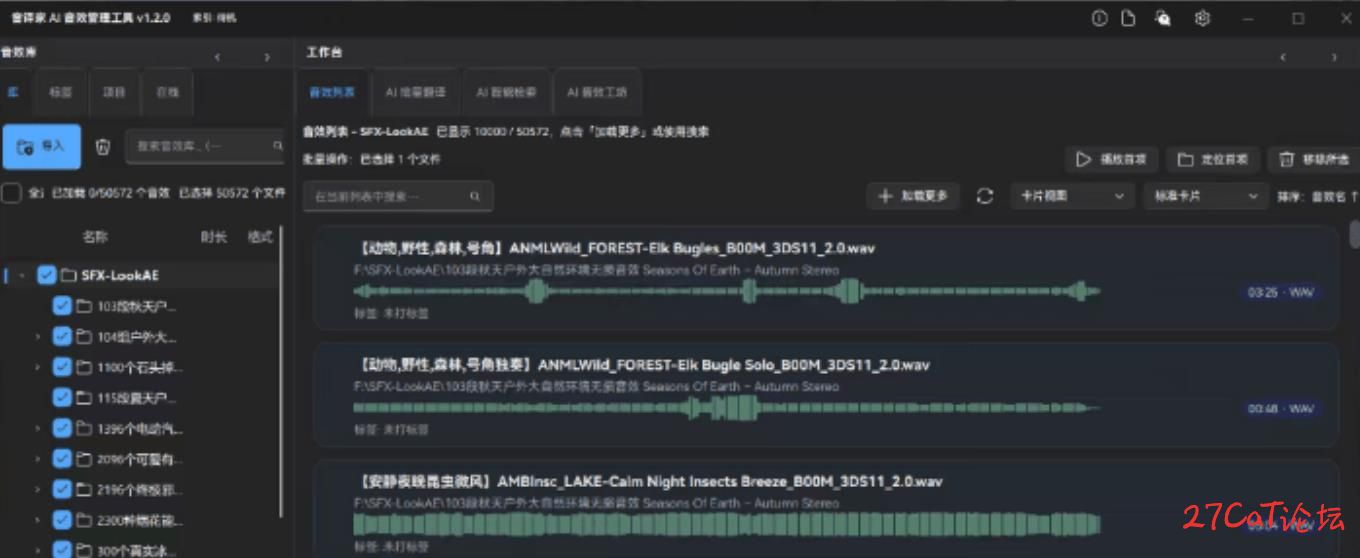This screenshot has width=1360, height=558.
Task: Click the trash icon beside the 导入 button
Action: click(x=102, y=147)
